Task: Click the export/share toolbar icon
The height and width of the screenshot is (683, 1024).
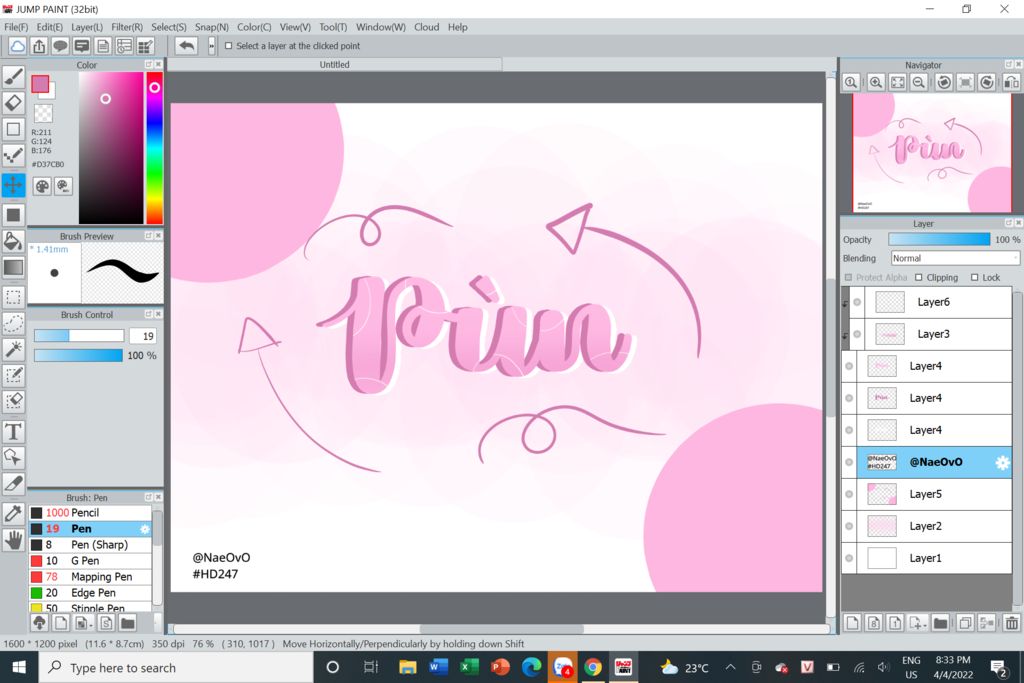Action: click(x=39, y=46)
